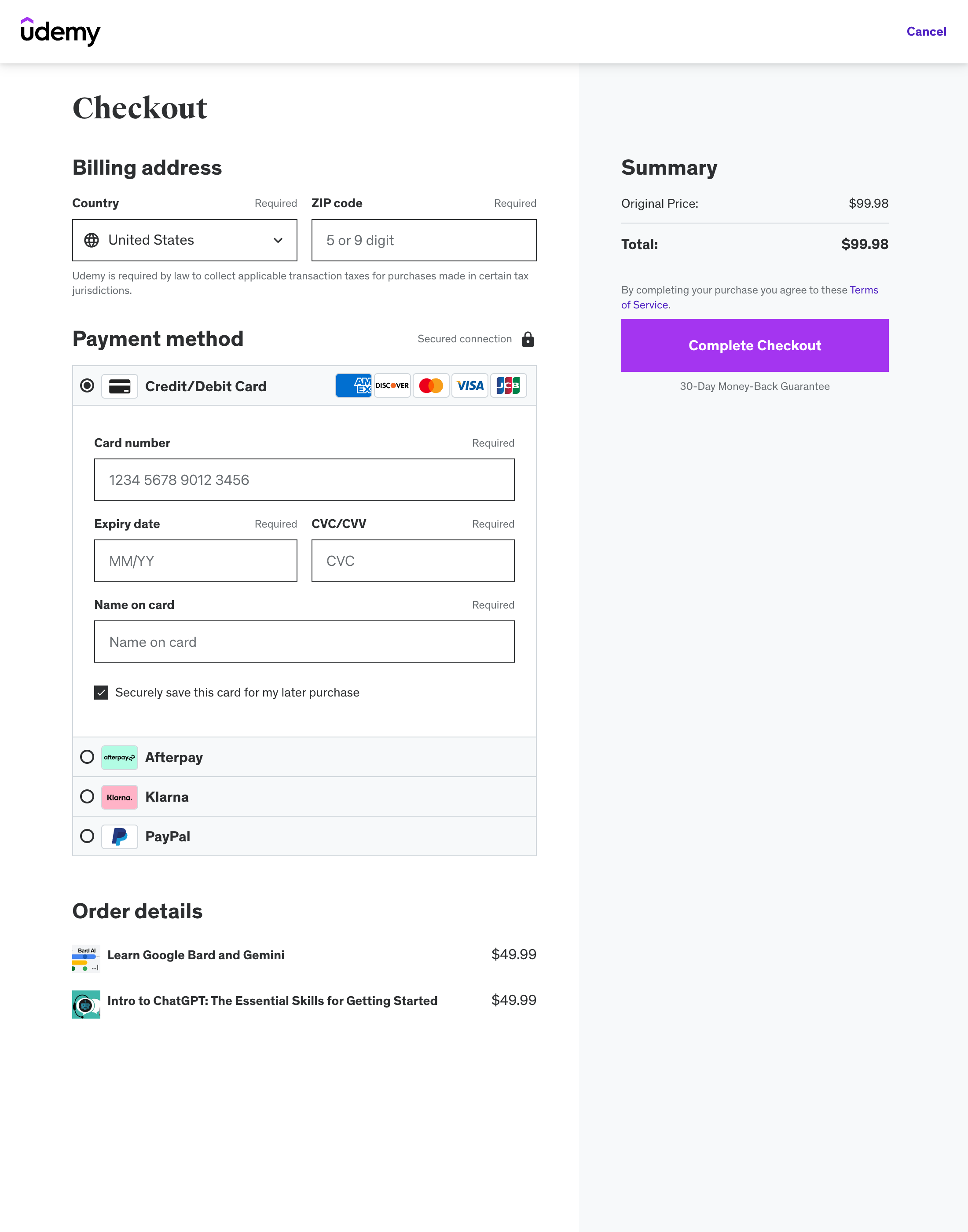Screen dimensions: 968x1232
Task: Click the Discover card icon
Action: 392,386
